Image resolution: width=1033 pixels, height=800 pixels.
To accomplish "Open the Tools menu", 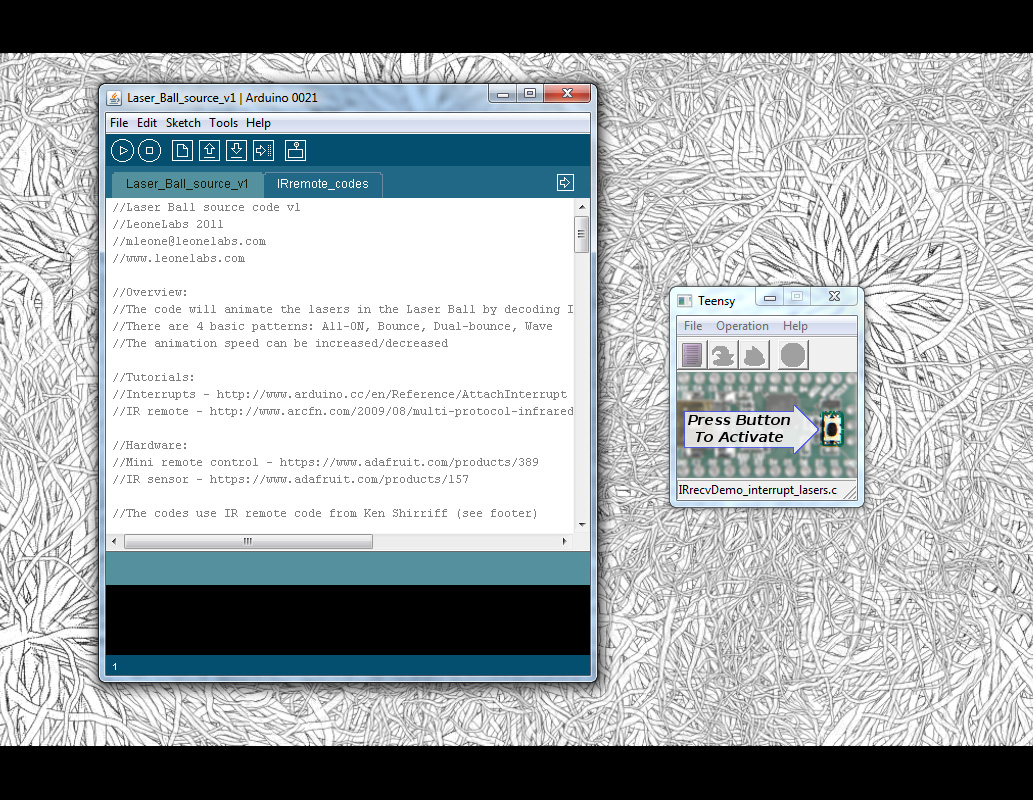I will (223, 123).
